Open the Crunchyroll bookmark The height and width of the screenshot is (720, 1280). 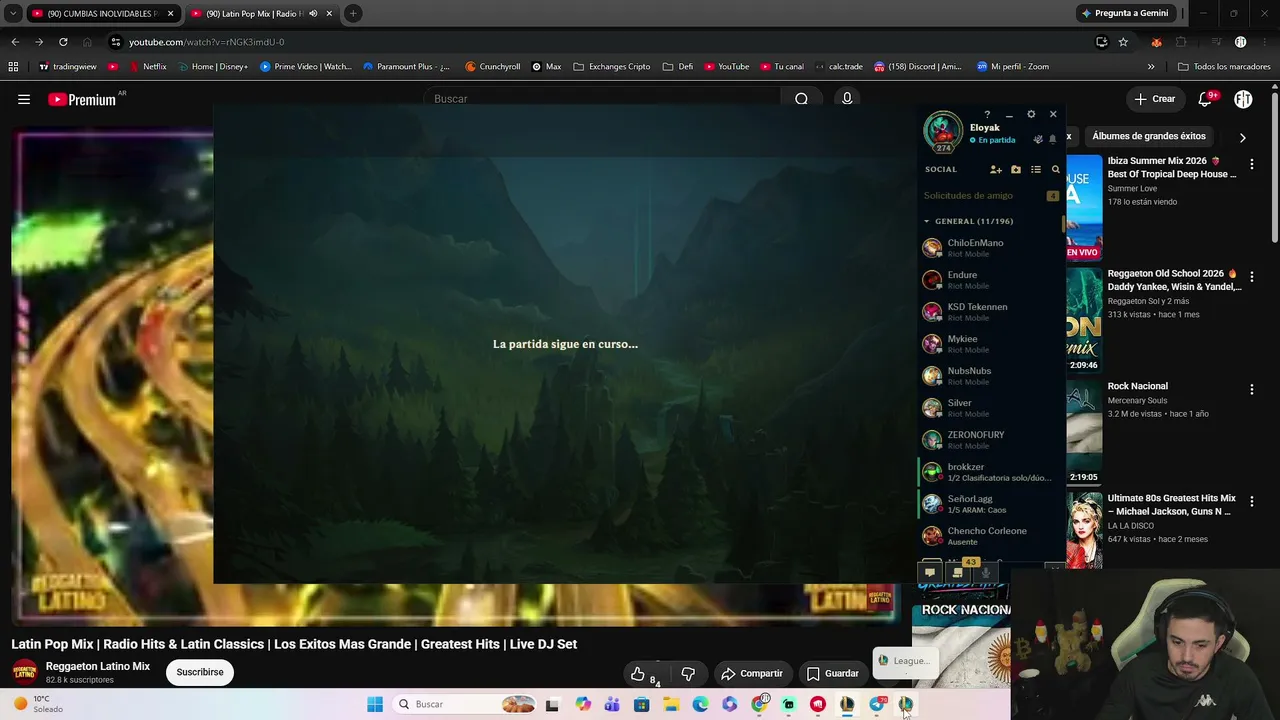[492, 67]
